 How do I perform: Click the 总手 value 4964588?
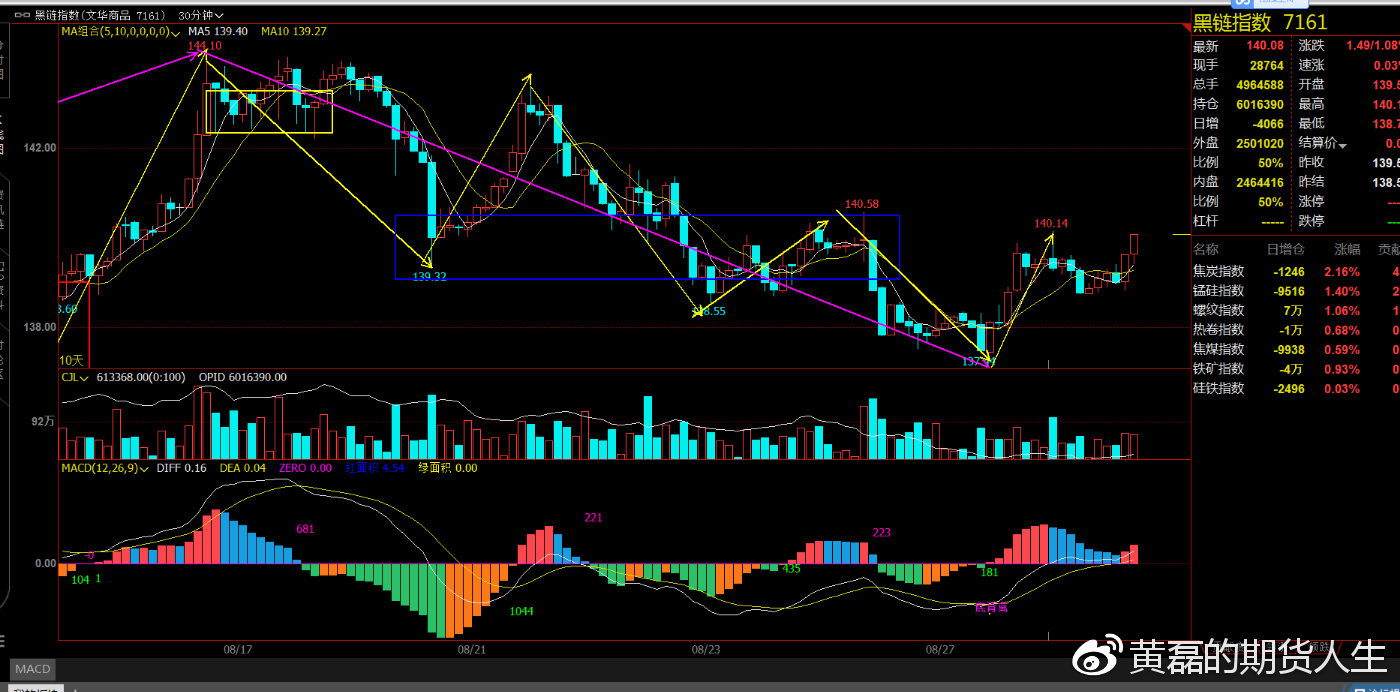point(1258,84)
